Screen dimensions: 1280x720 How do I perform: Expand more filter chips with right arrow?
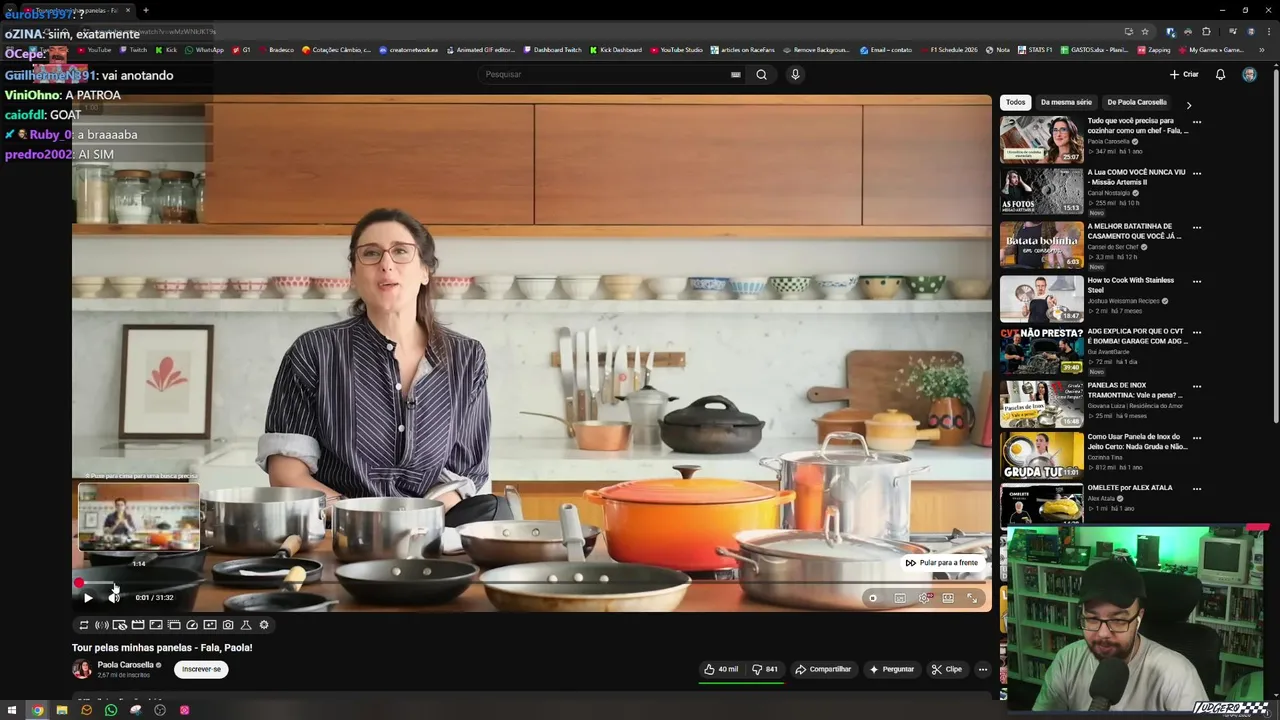[1189, 104]
